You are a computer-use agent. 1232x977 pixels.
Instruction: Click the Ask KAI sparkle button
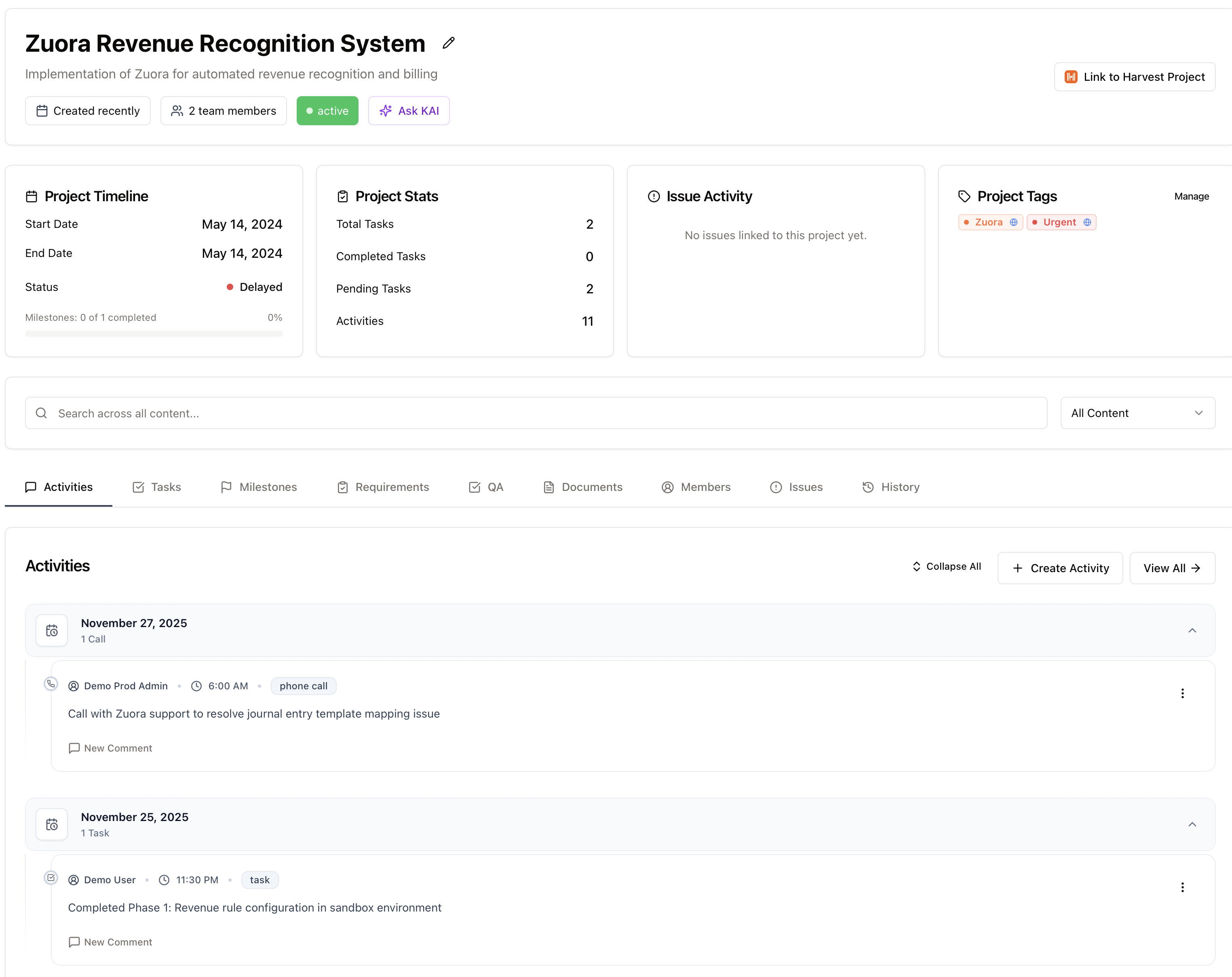coord(409,111)
